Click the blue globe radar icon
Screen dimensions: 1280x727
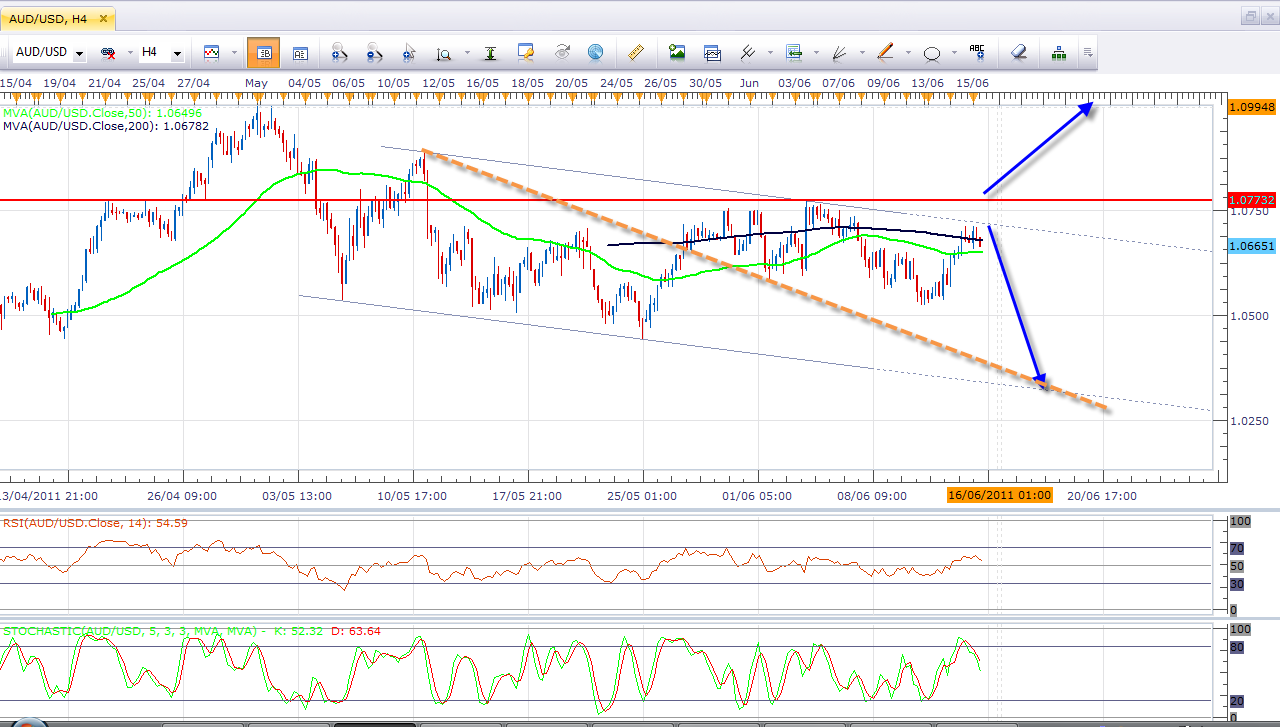(595, 52)
